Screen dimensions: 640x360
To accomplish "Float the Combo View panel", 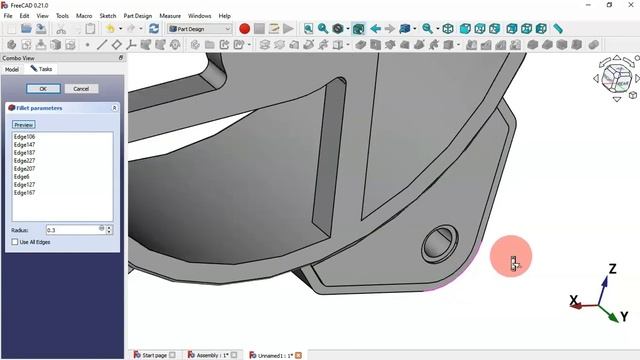I will [x=121, y=58].
